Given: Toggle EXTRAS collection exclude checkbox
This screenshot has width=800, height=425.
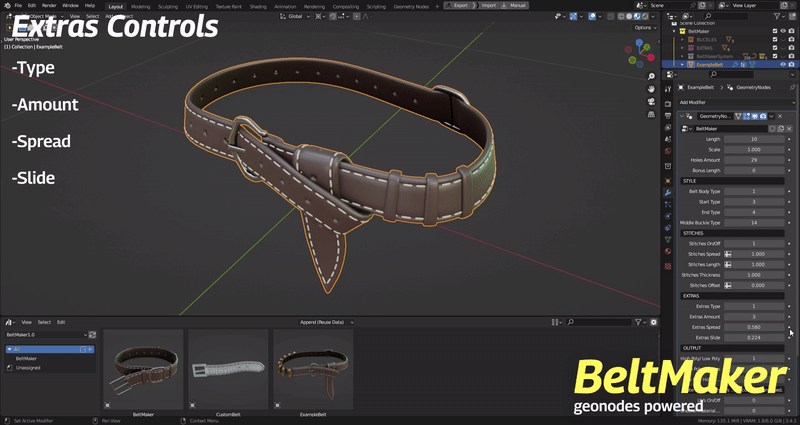Looking at the screenshot, I should [x=775, y=48].
